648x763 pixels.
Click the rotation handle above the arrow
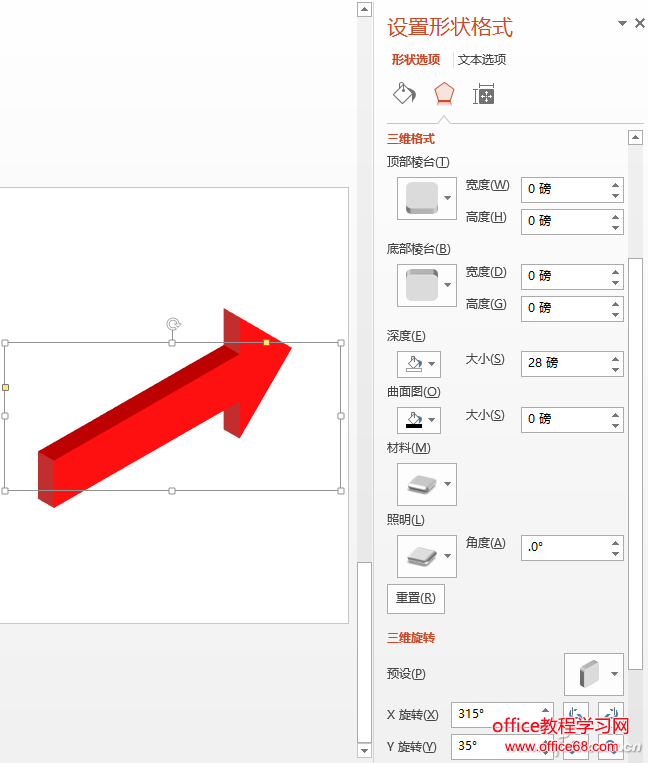[x=173, y=324]
